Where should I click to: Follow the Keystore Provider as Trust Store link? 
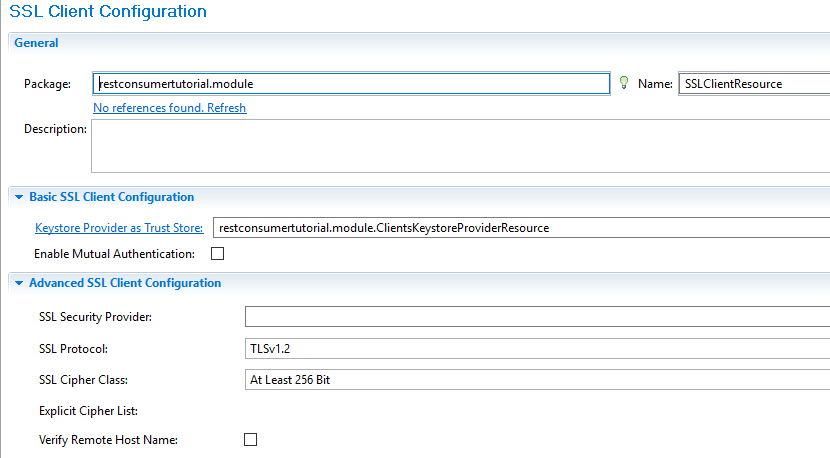119,228
